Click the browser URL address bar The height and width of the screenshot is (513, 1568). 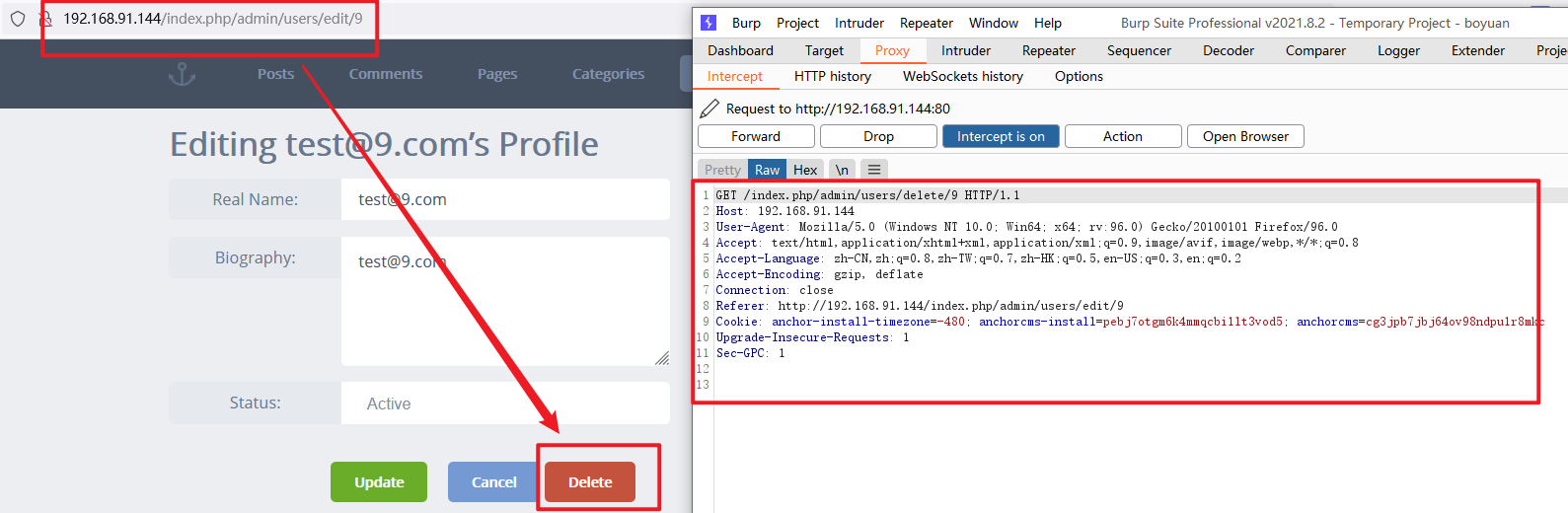[212, 19]
